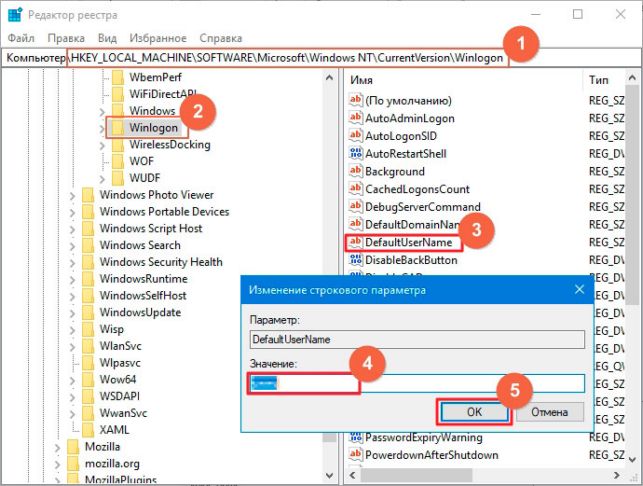Image resolution: width=643 pixels, height=486 pixels.
Task: Click tree pane scroll up arrow
Action: [x=329, y=77]
